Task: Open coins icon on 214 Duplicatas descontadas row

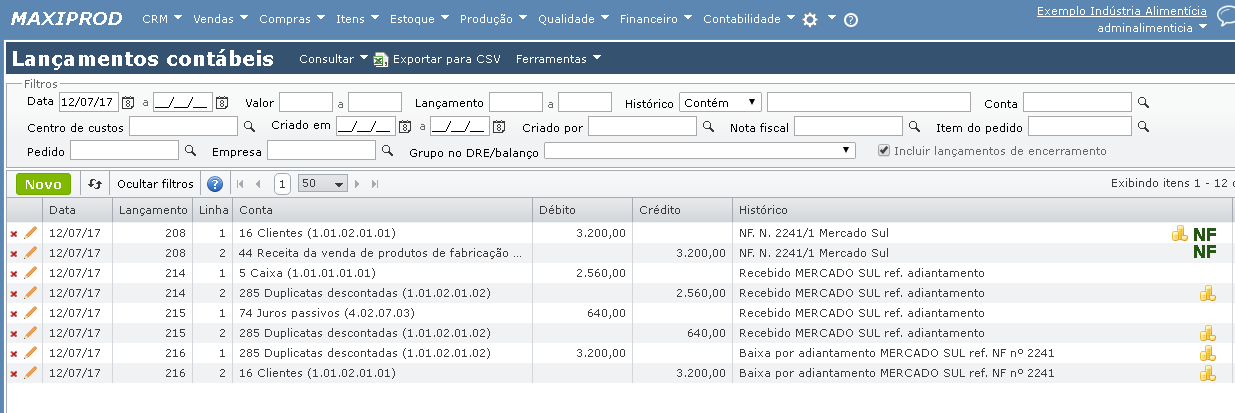Action: (x=1208, y=293)
